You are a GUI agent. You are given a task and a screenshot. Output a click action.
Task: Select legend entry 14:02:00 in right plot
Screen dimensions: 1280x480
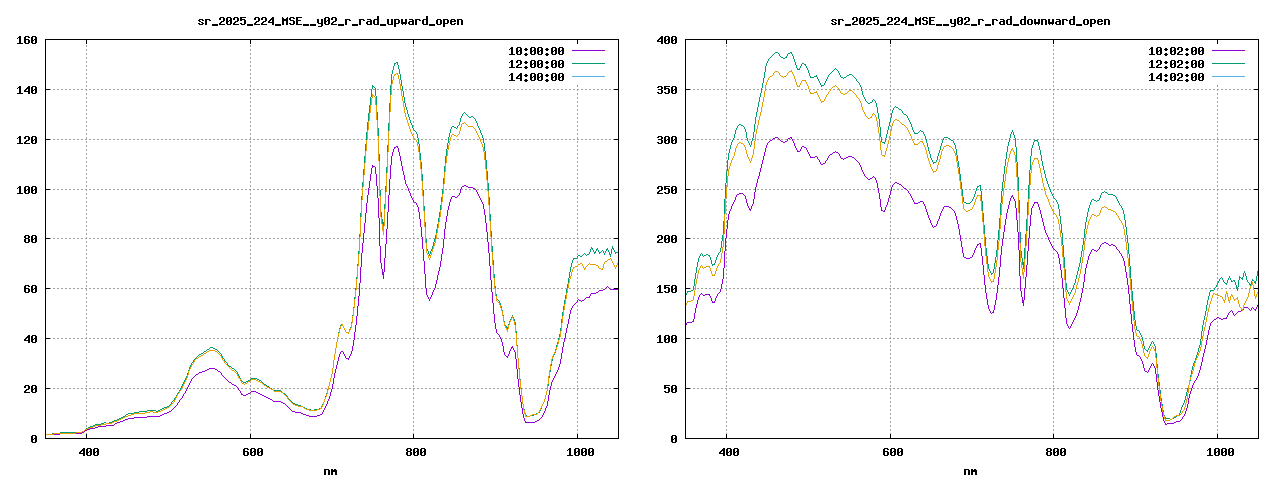click(x=1176, y=77)
